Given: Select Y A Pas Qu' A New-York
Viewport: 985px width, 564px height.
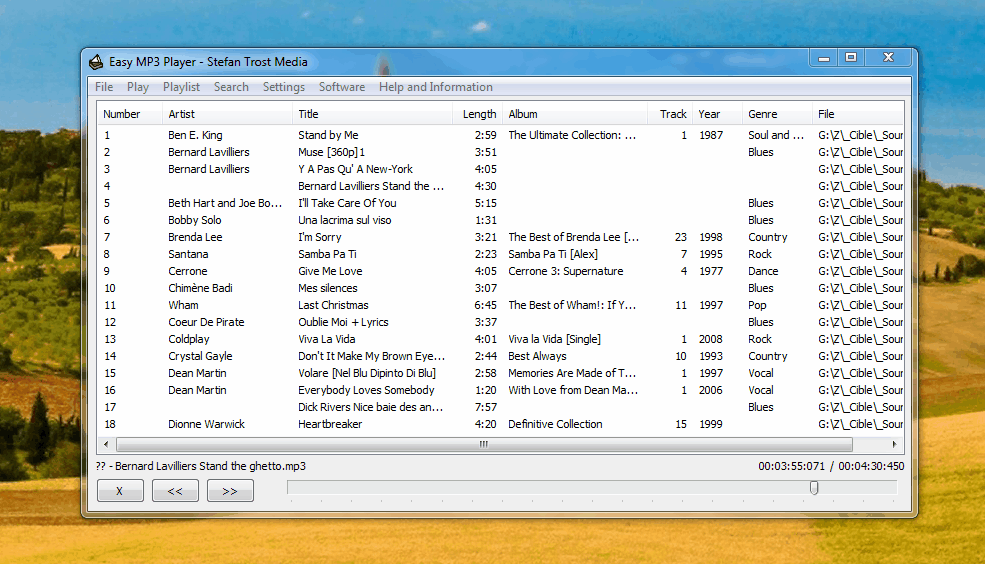Looking at the screenshot, I should coord(355,169).
